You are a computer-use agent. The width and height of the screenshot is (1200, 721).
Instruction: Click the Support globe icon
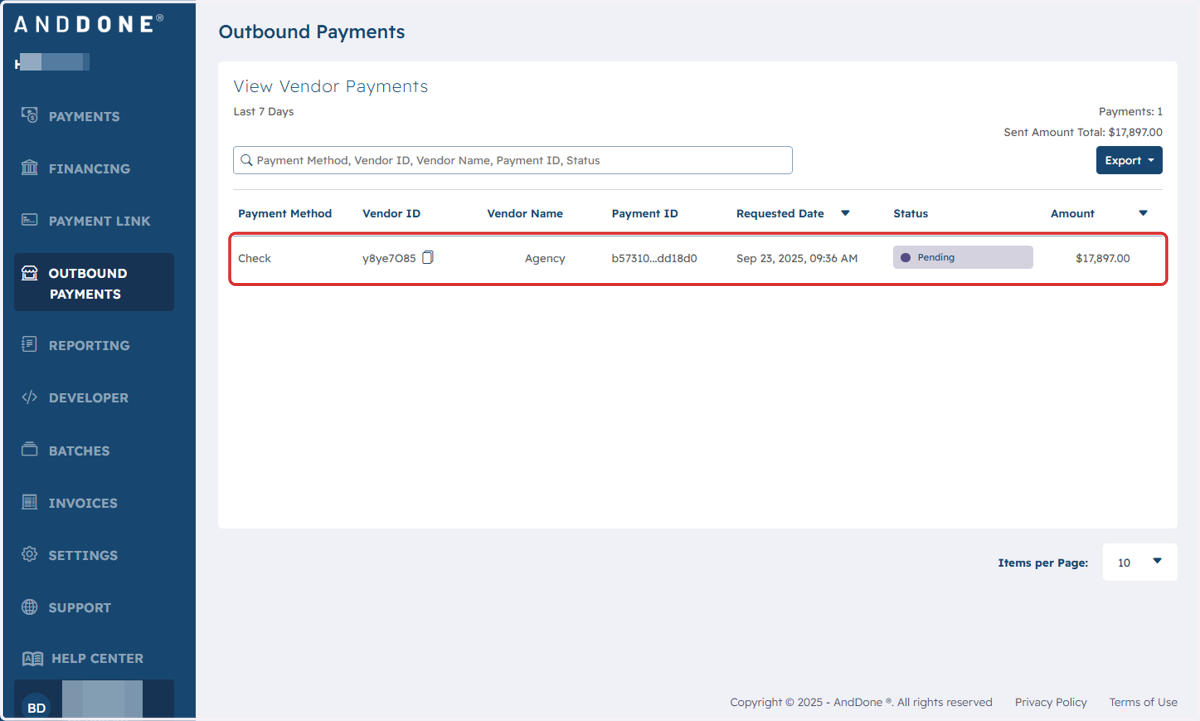30,607
